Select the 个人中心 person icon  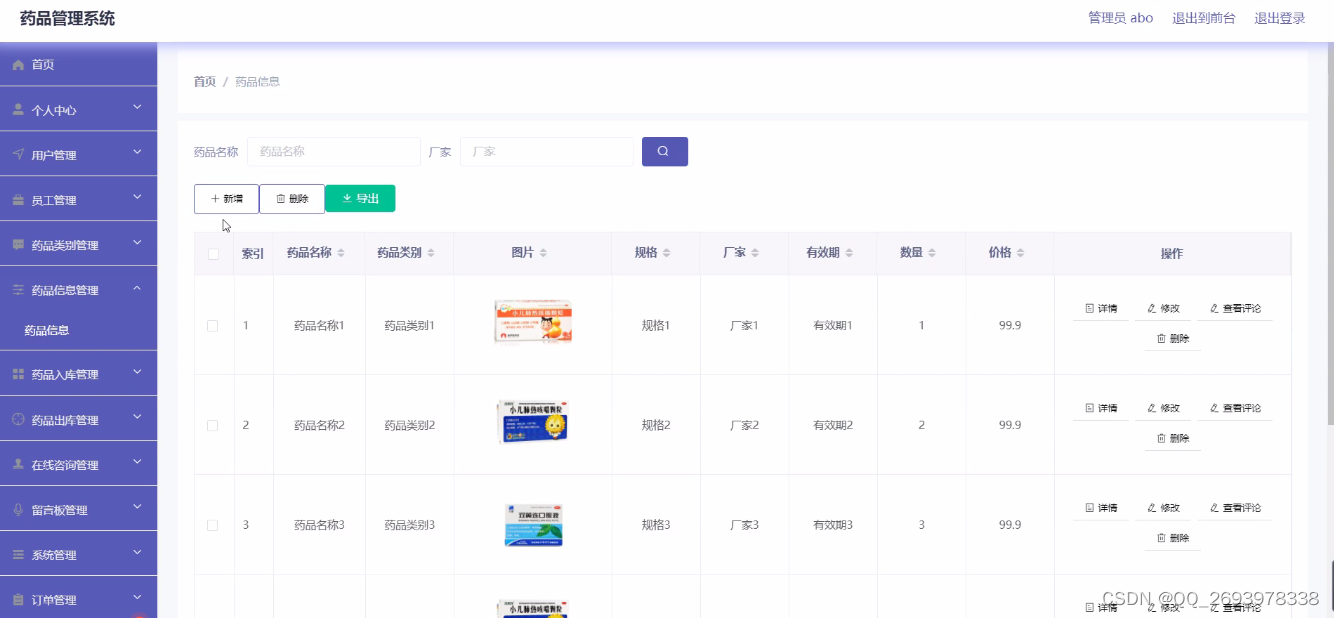click(x=18, y=108)
